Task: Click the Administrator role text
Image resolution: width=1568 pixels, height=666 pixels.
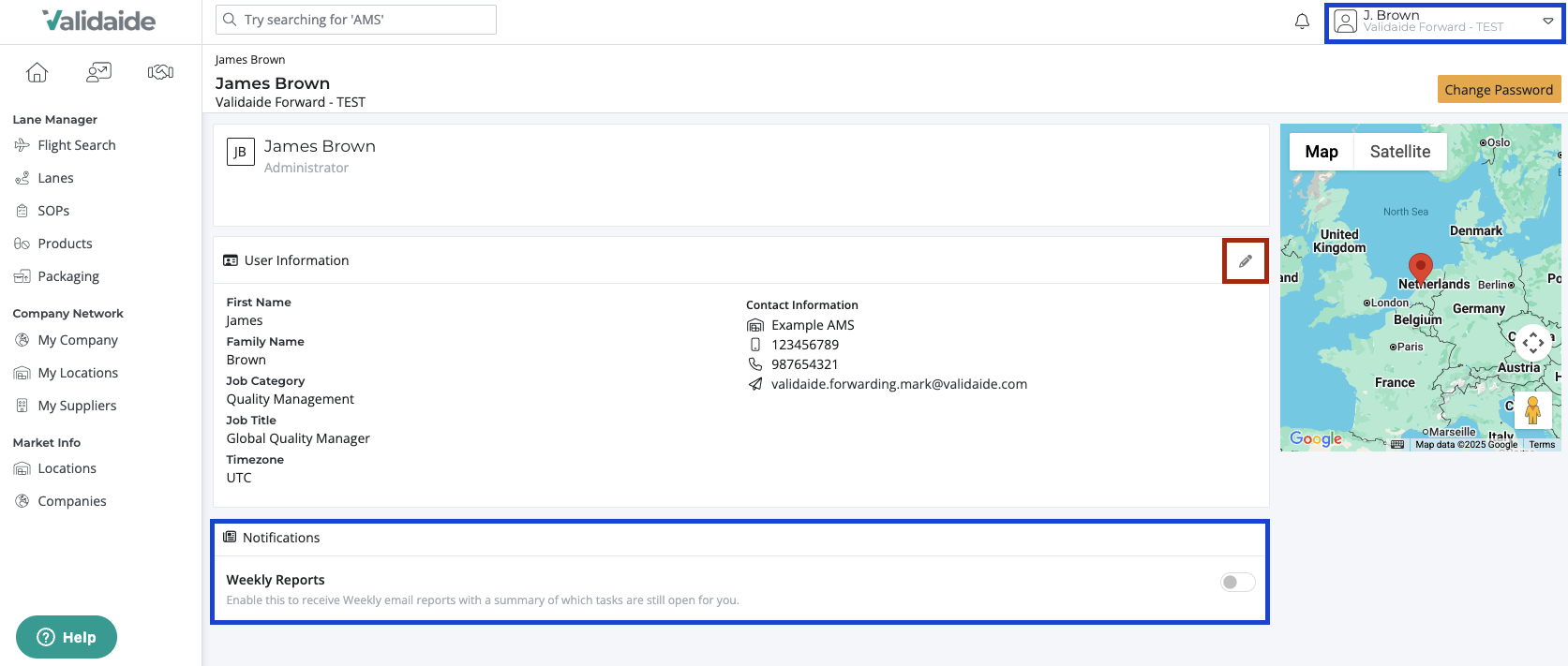Action: pyautogui.click(x=306, y=168)
